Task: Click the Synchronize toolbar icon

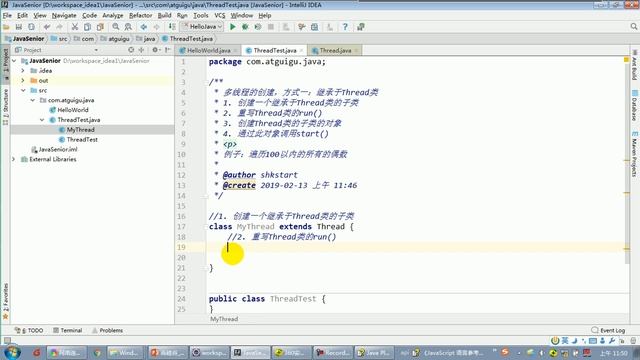Action: pyautogui.click(x=31, y=27)
